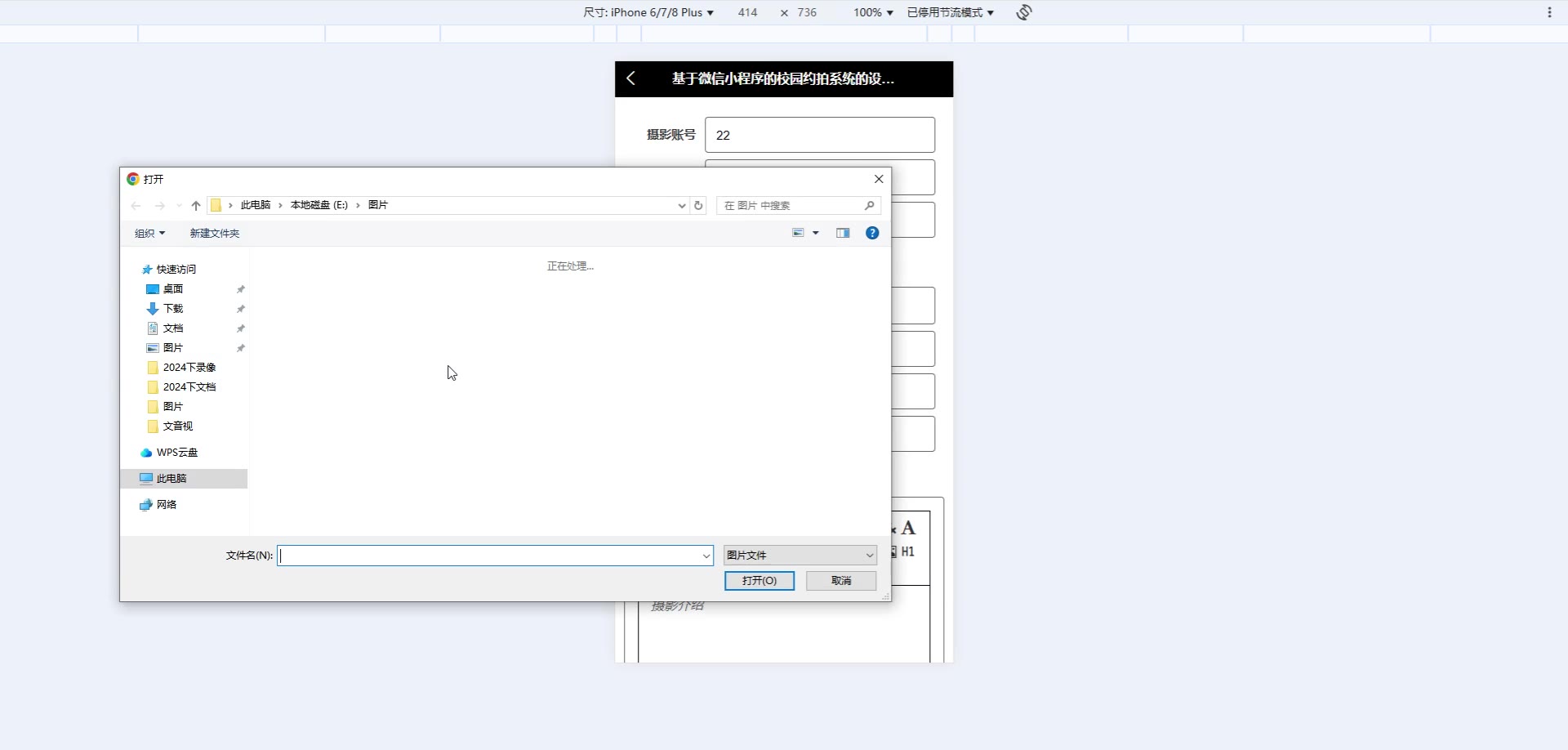
Task: Click 图片 in the address breadcrumb
Action: tap(378, 205)
